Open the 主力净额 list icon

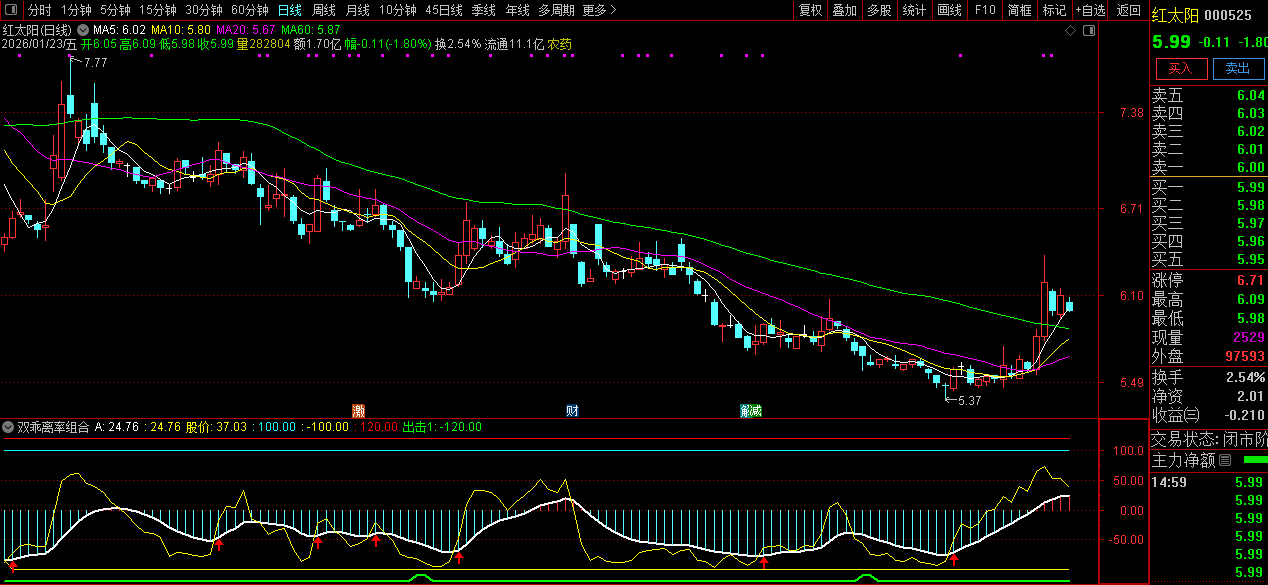pyautogui.click(x=1225, y=461)
